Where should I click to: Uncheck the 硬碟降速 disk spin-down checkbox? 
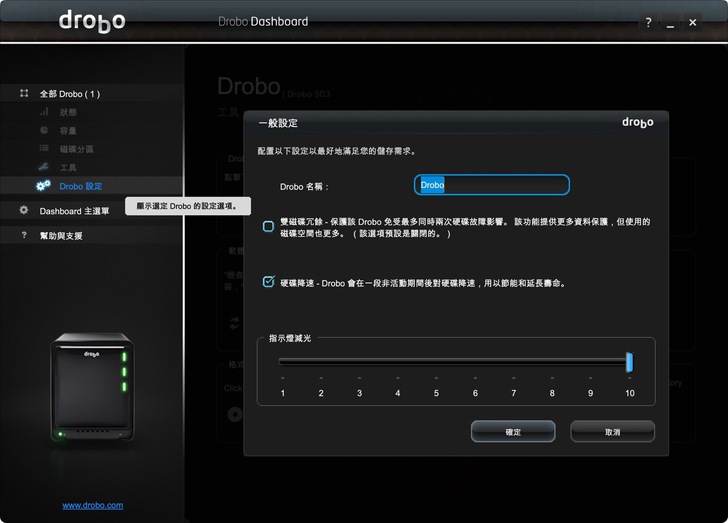coord(268,283)
